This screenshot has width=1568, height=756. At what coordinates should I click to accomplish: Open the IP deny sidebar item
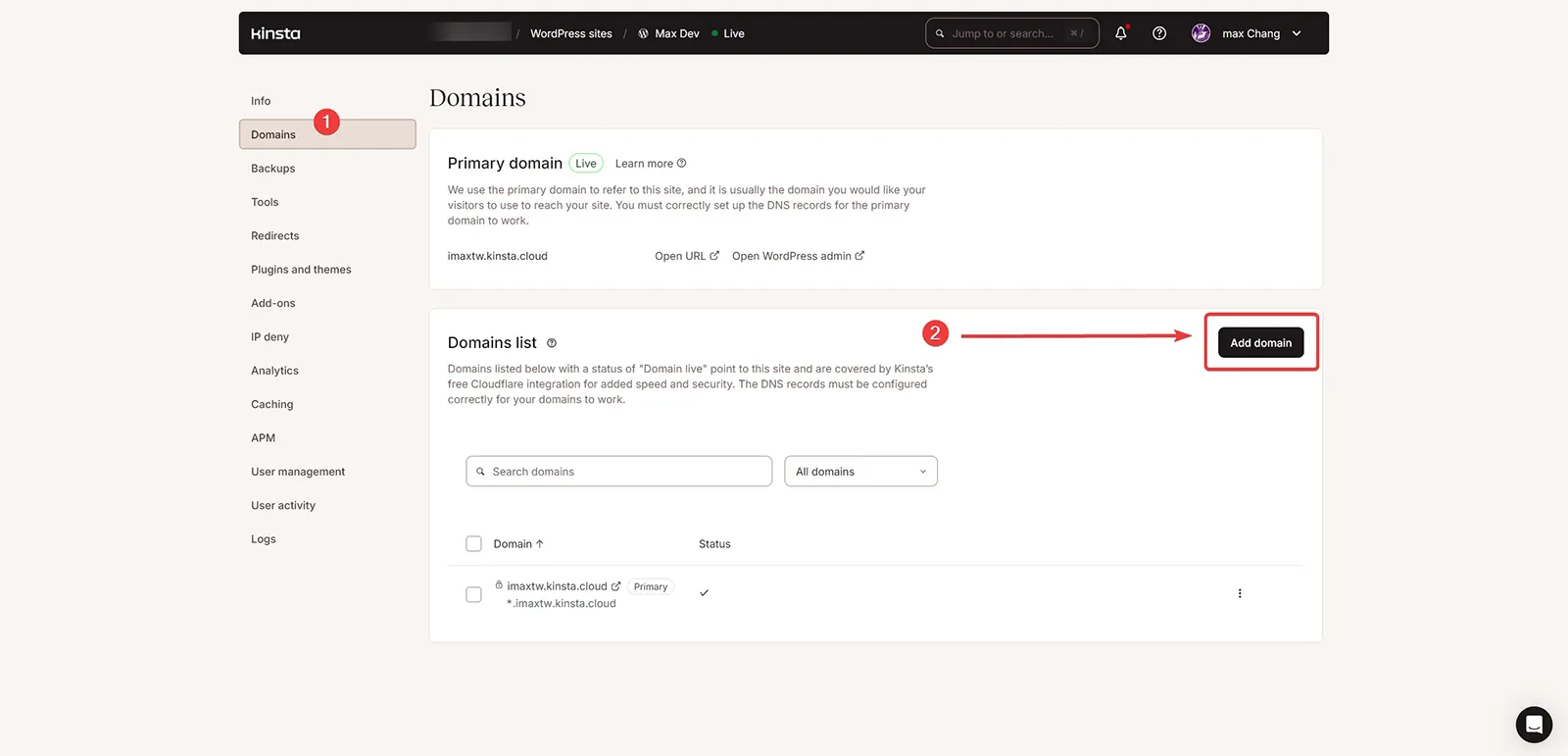click(269, 336)
